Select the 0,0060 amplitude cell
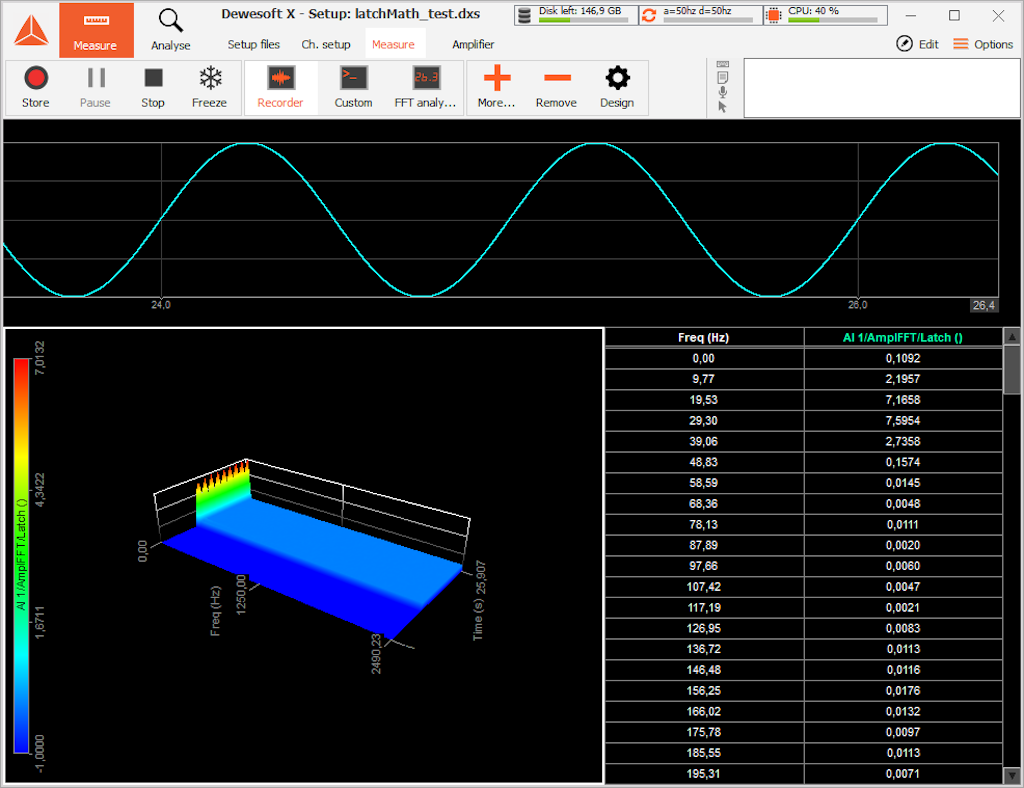The height and width of the screenshot is (788, 1024). click(903, 566)
